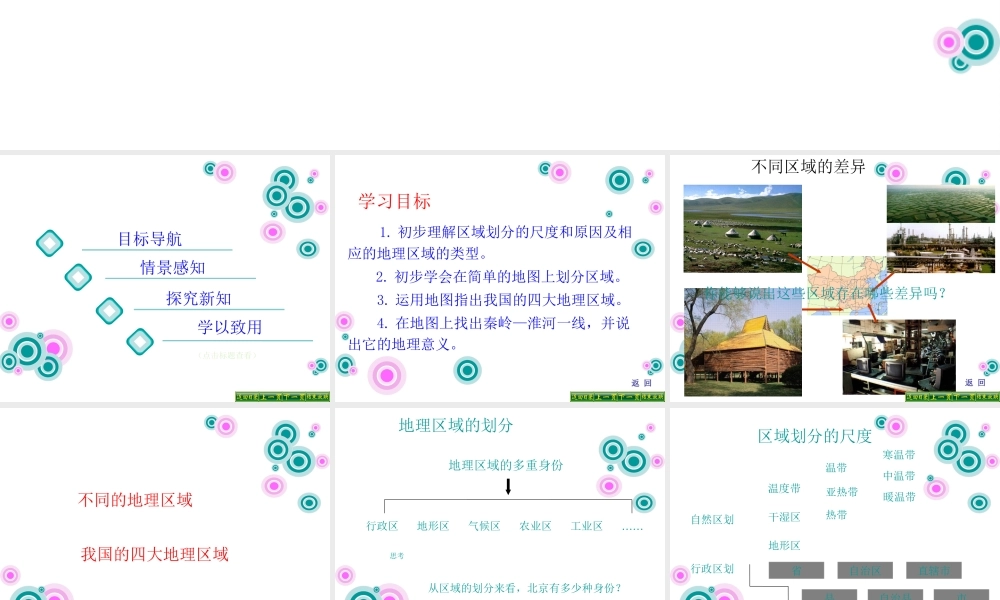Select 地形区 below 干湿区

tap(784, 545)
